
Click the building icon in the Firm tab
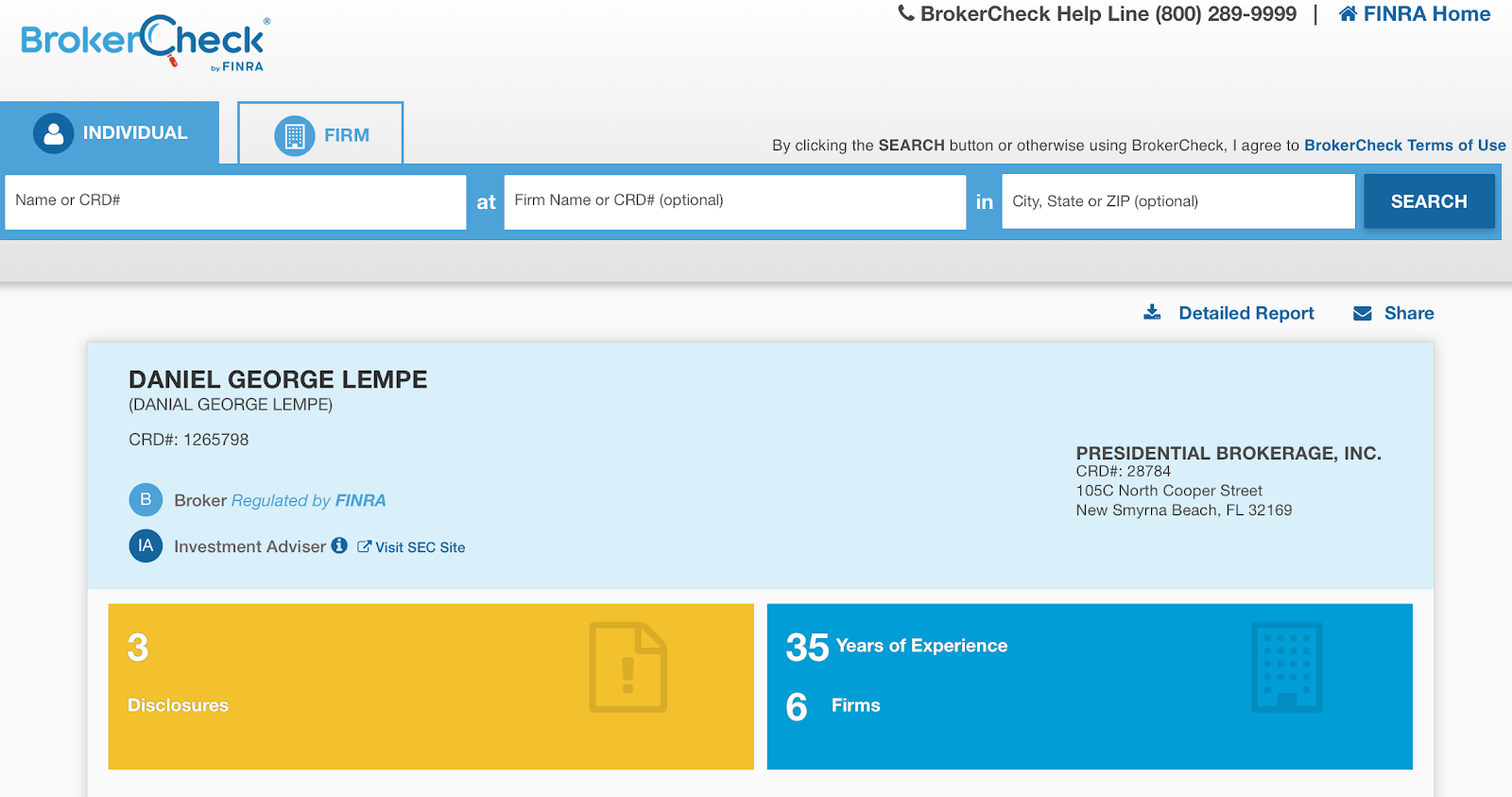[x=295, y=136]
